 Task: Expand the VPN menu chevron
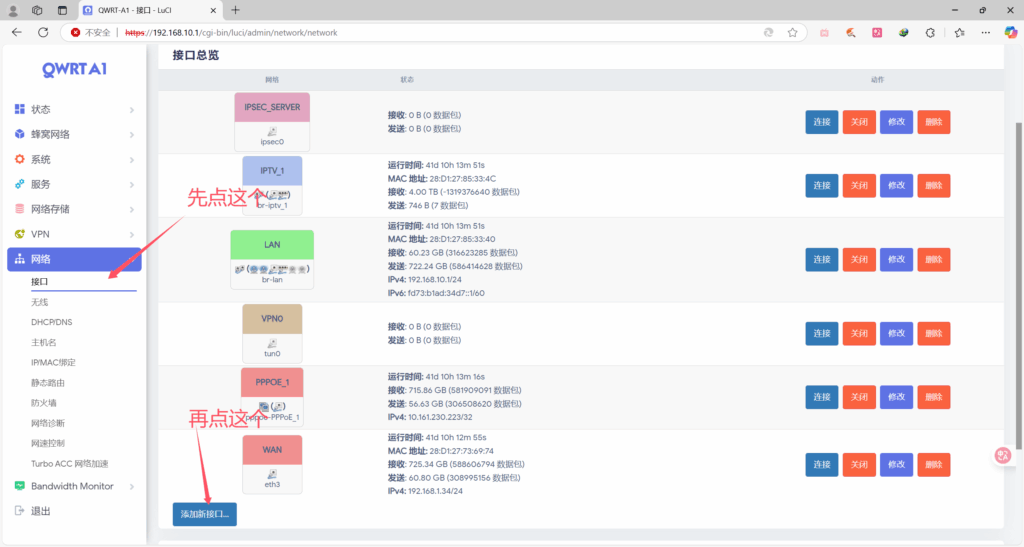pyautogui.click(x=132, y=235)
